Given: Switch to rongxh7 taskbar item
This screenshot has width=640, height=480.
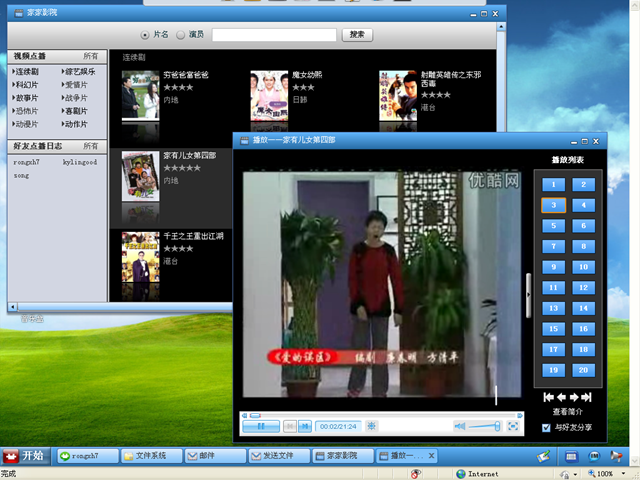Looking at the screenshot, I should (88, 456).
